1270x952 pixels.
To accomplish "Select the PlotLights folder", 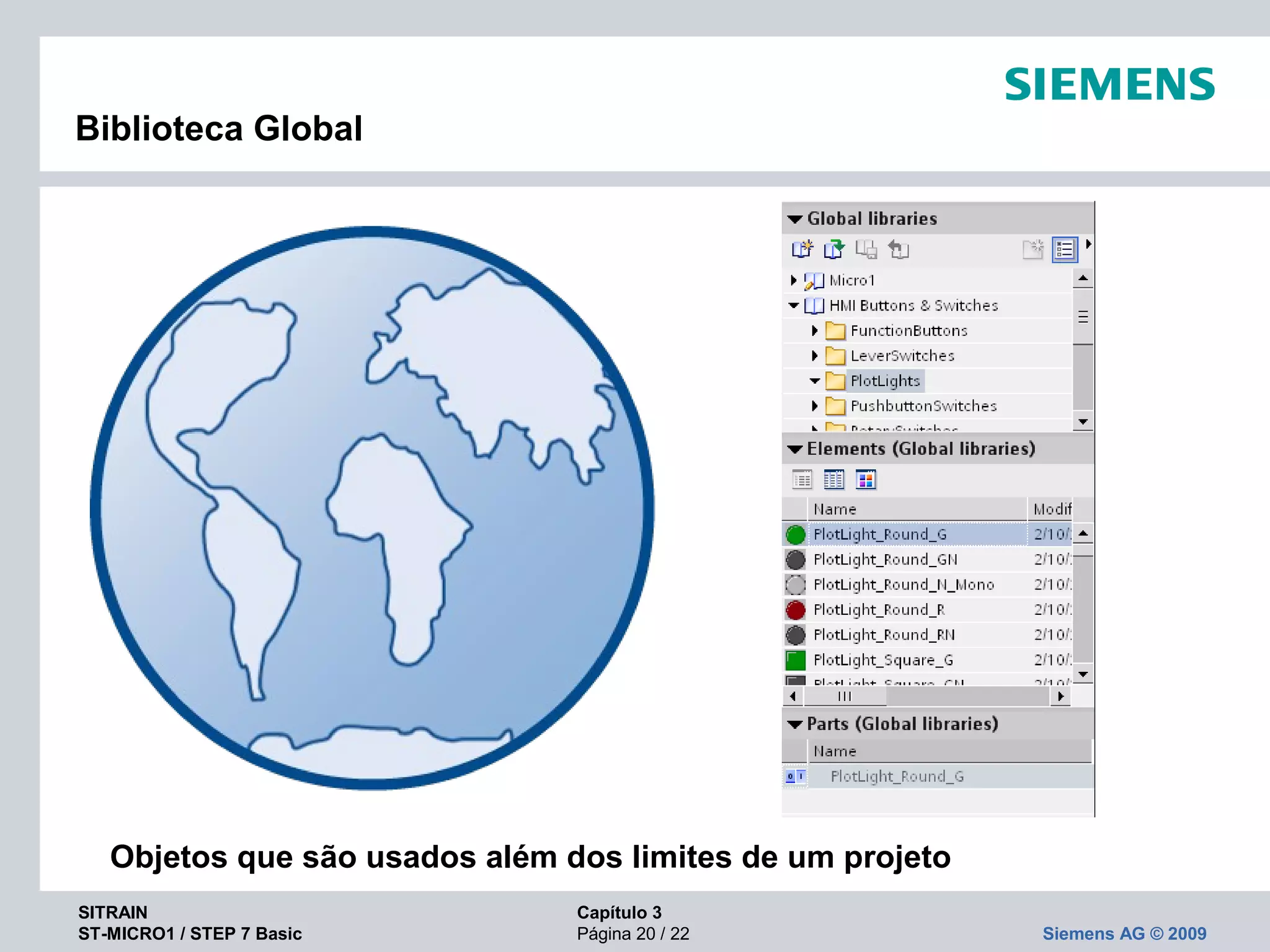I will tap(885, 381).
